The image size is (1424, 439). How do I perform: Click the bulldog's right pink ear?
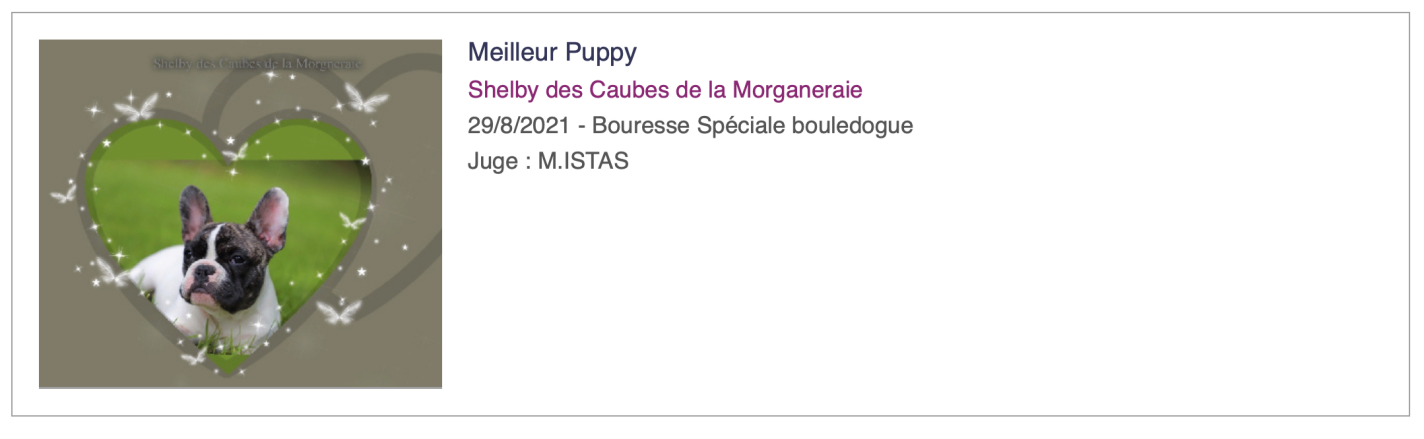268,215
